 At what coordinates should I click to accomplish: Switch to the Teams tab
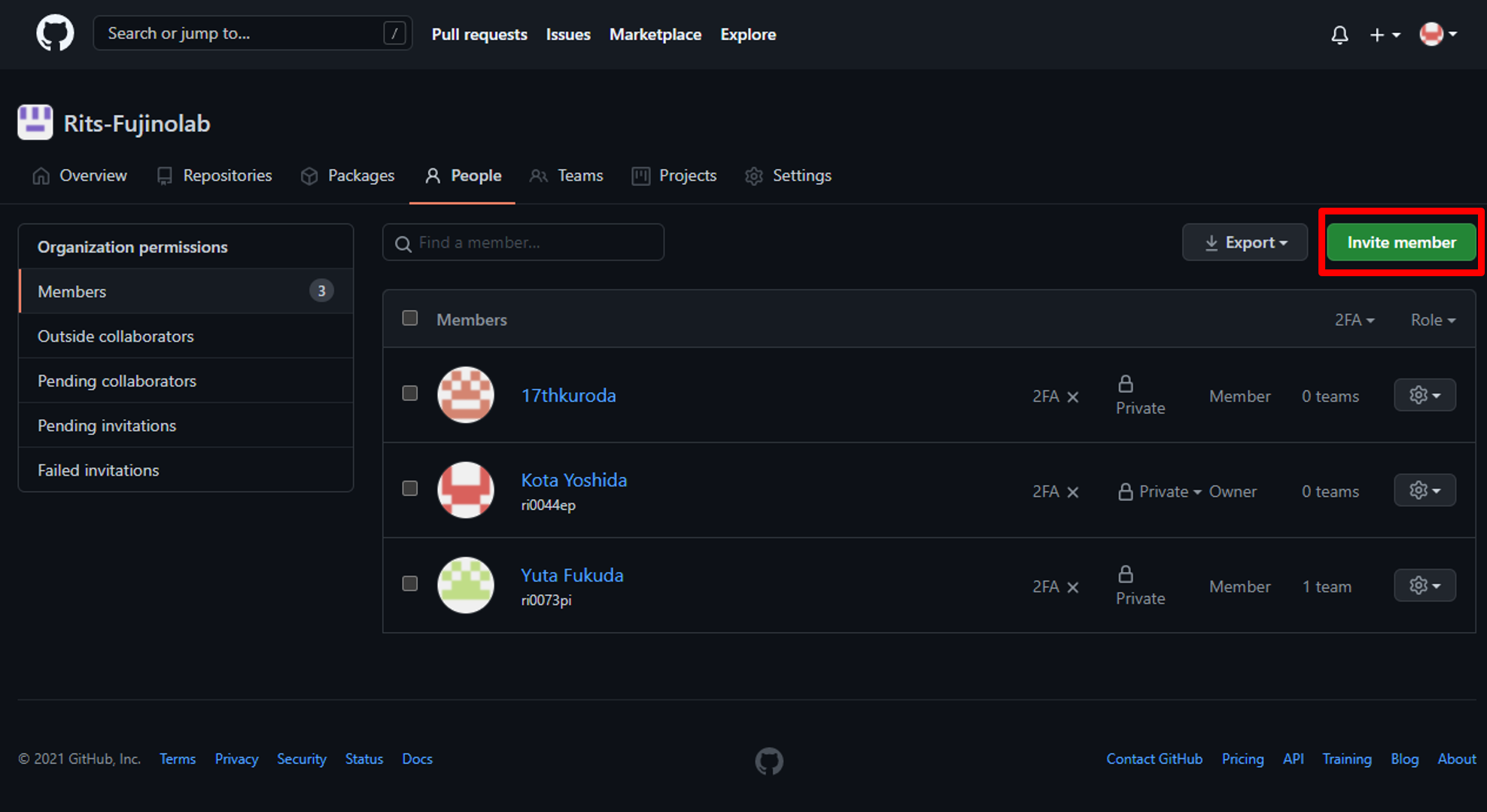tap(580, 175)
